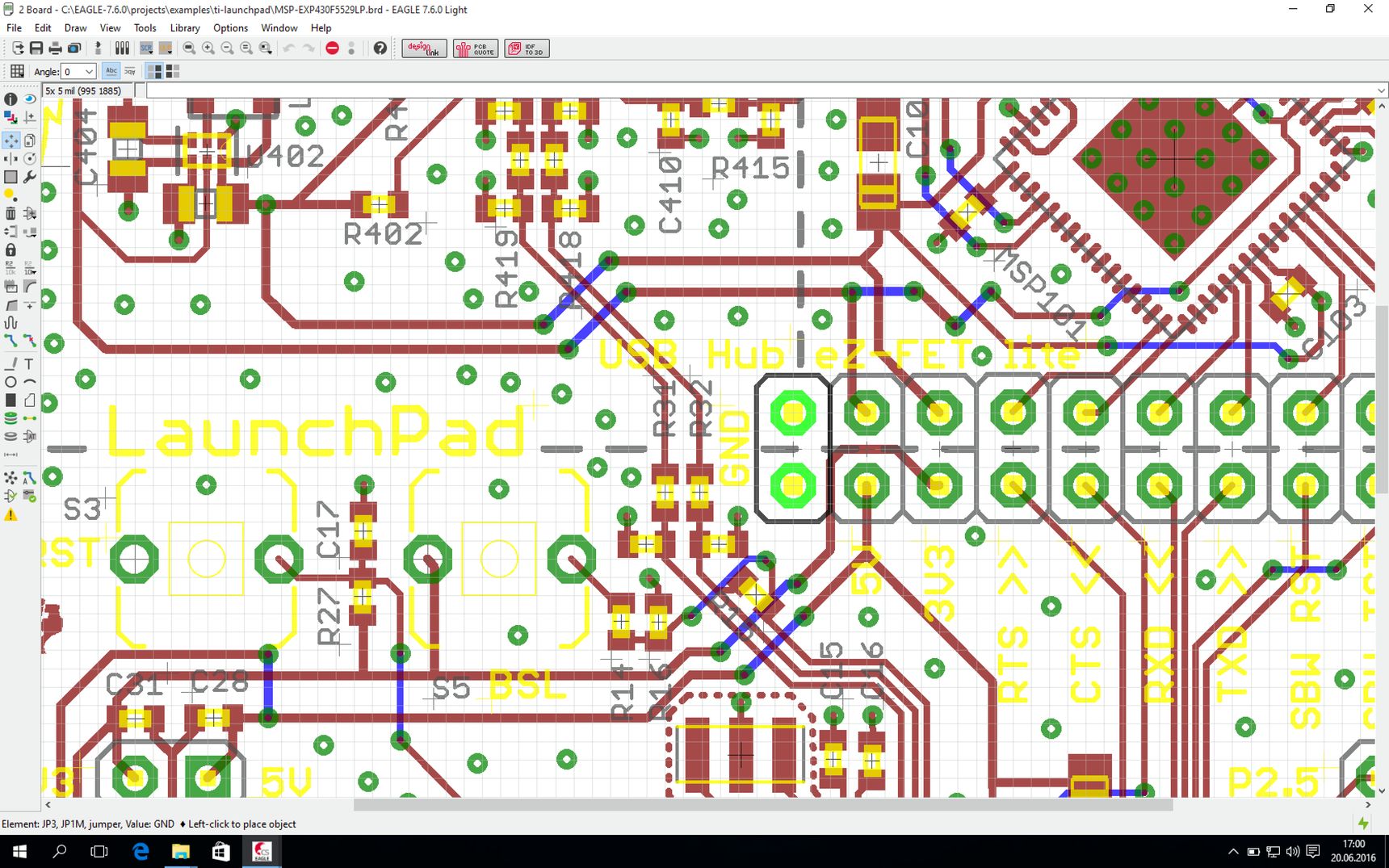Open the CAM processor icon
Image resolution: width=1389 pixels, height=868 pixels.
74,48
